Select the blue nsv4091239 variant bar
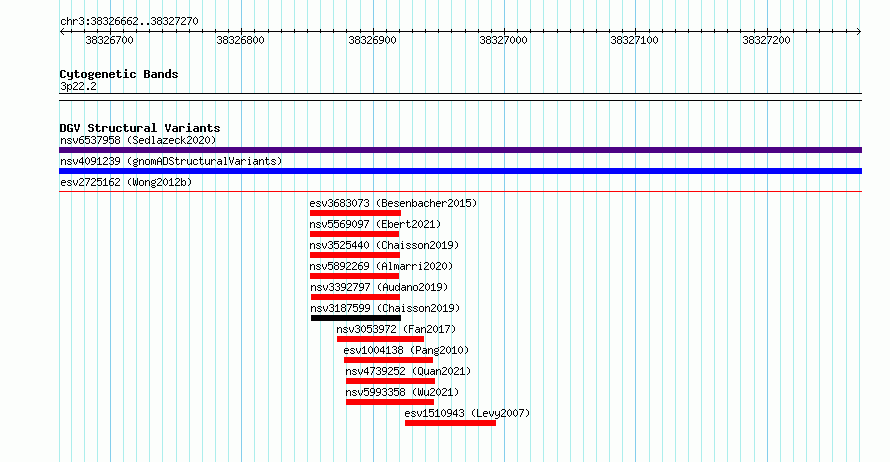Viewport: 890px width, 462px height. [x=460, y=171]
